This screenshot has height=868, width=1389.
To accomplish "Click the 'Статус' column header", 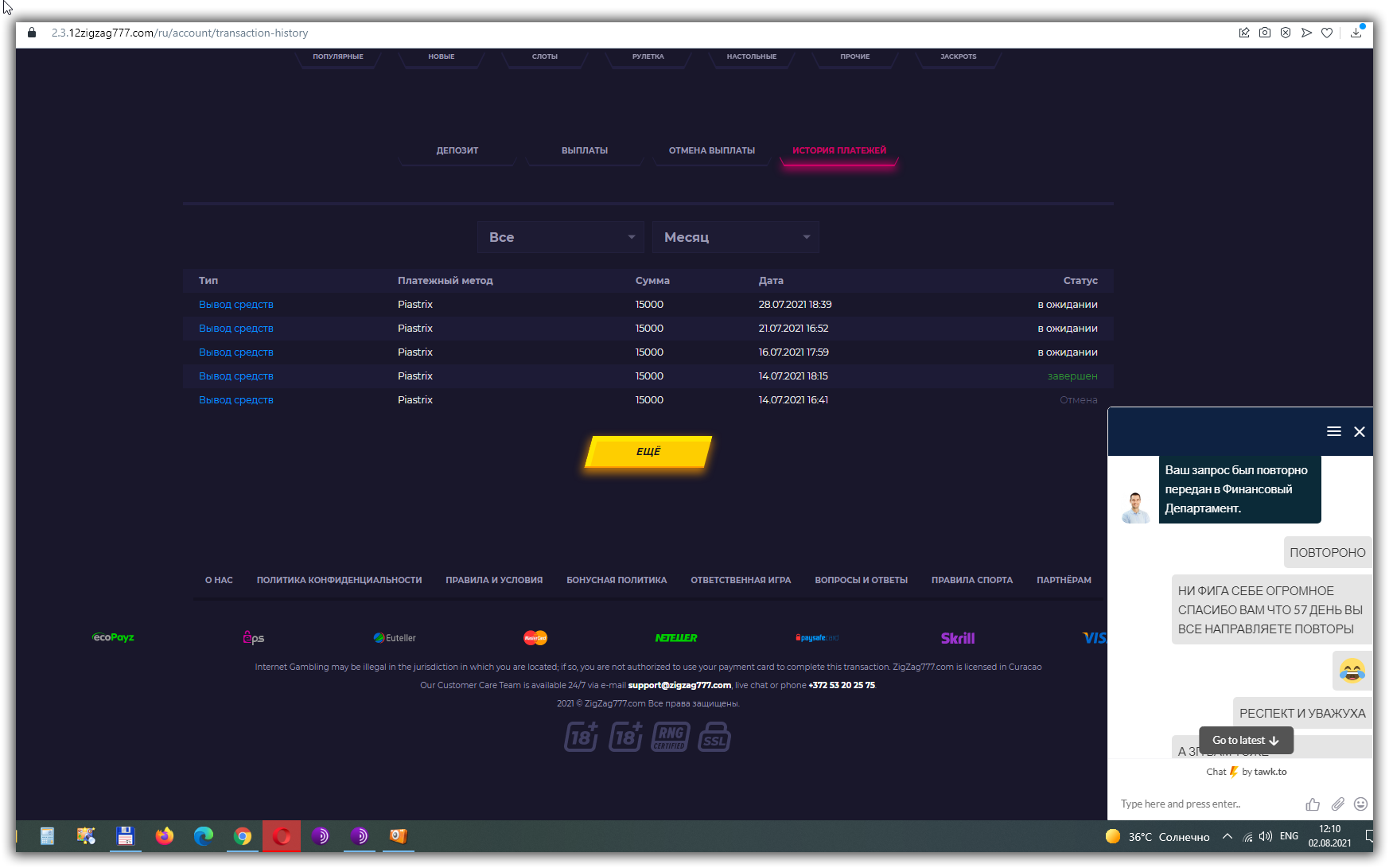I will 1080,281.
